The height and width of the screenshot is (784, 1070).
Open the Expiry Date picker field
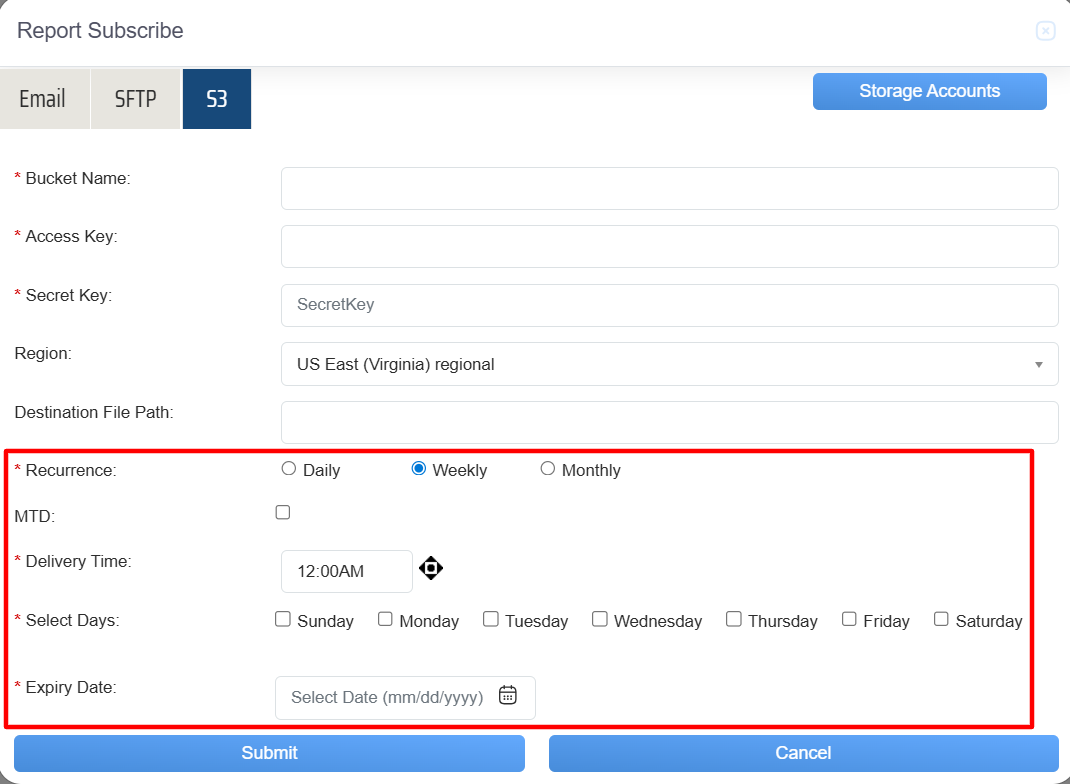390,697
